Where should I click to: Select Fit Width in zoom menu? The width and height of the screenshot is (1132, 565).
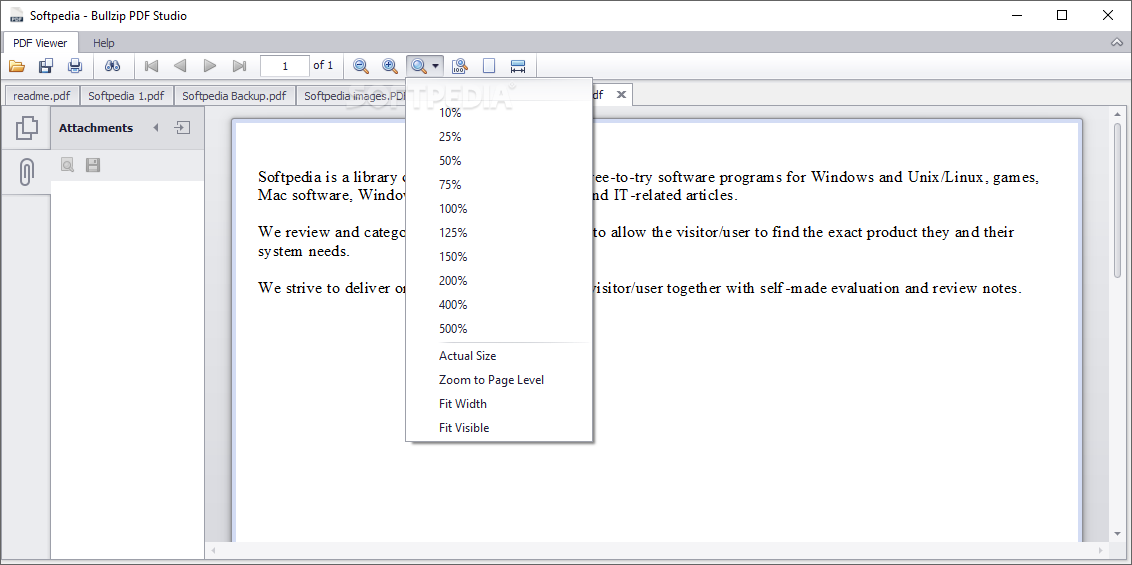point(499,403)
